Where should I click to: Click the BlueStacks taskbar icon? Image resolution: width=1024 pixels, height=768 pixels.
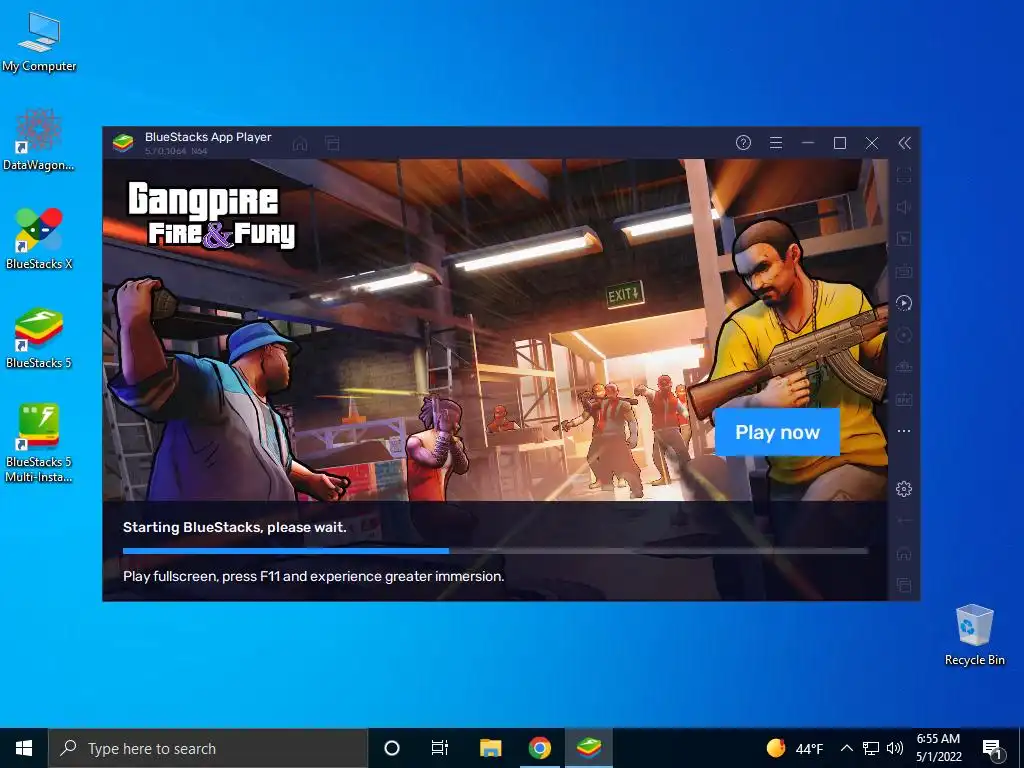point(588,748)
